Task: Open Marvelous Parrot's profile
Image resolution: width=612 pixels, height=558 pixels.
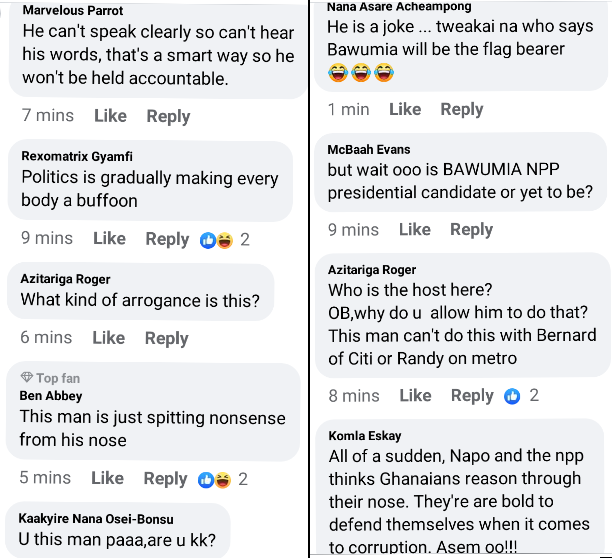Action: (73, 11)
